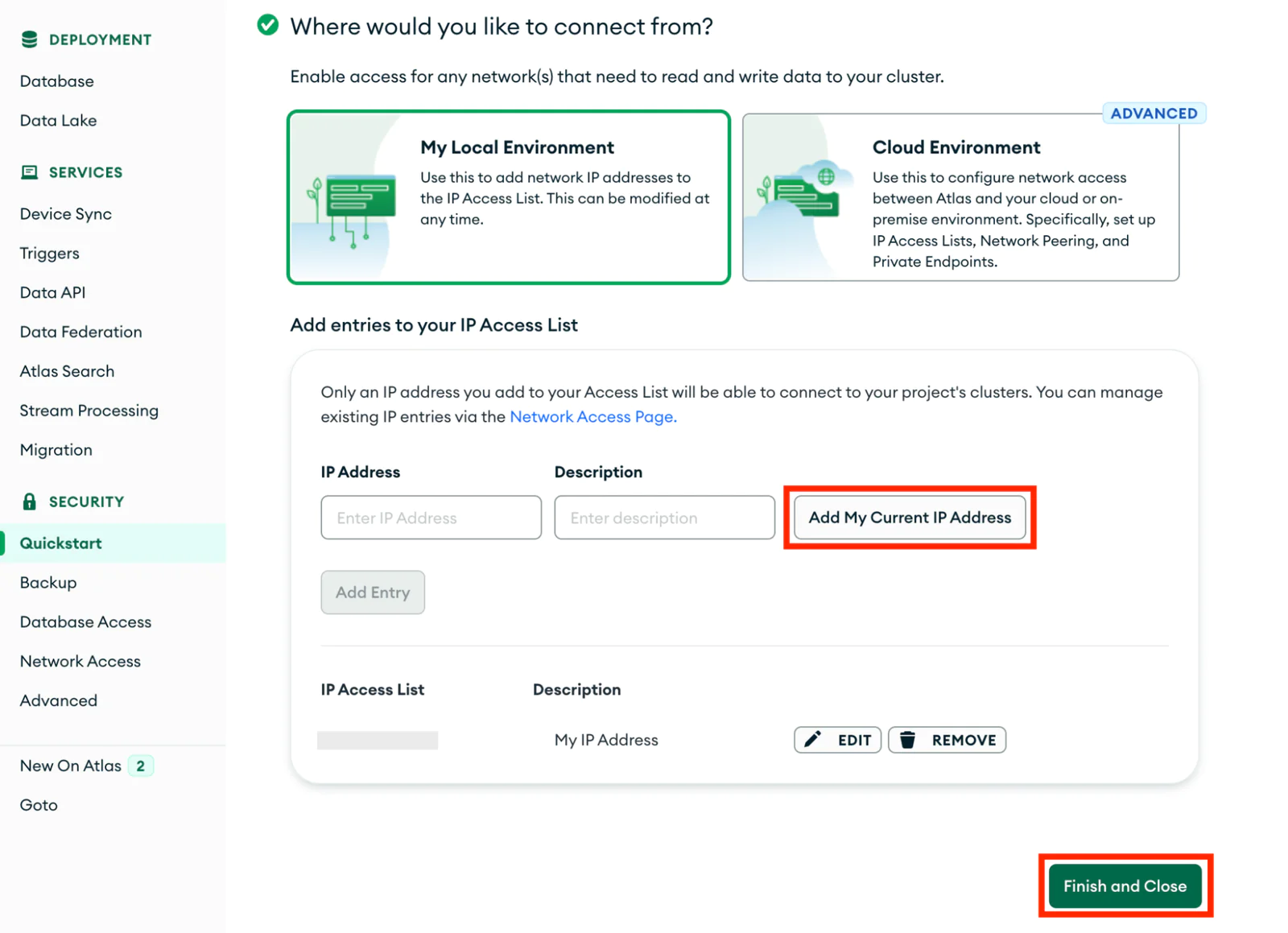The width and height of the screenshot is (1288, 933).
Task: Click Finish and Close
Action: click(x=1125, y=886)
